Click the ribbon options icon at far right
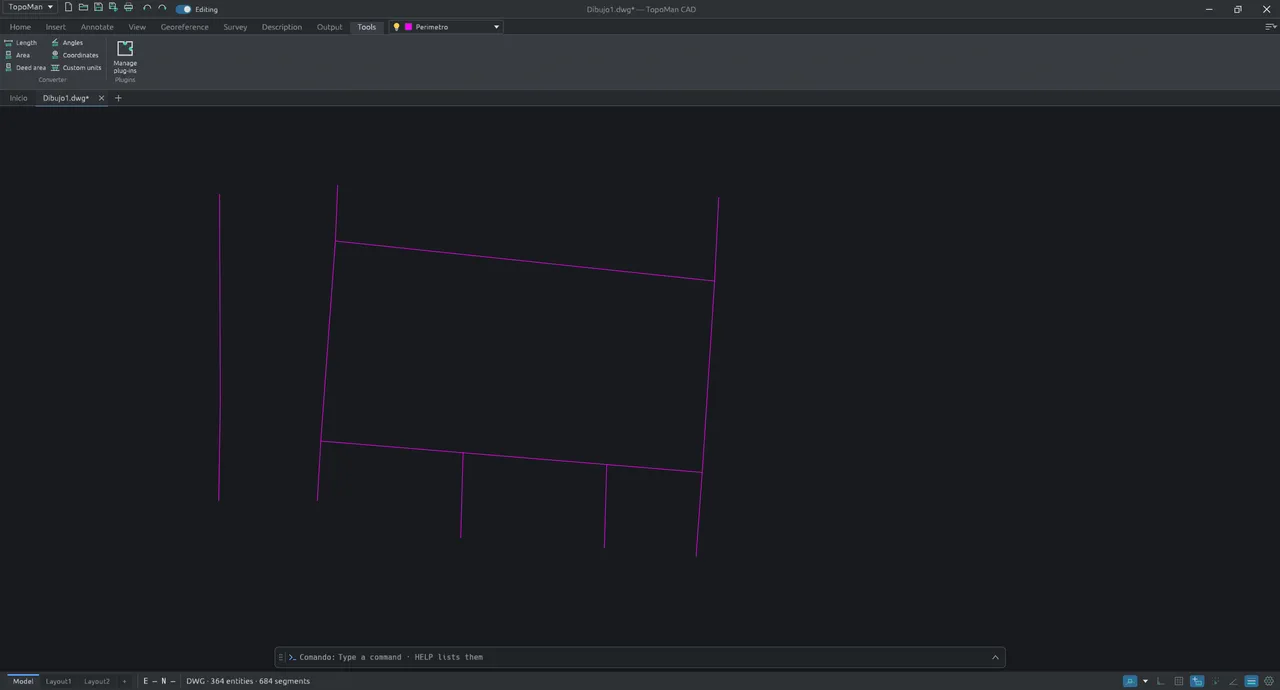This screenshot has width=1280, height=690. (1270, 27)
